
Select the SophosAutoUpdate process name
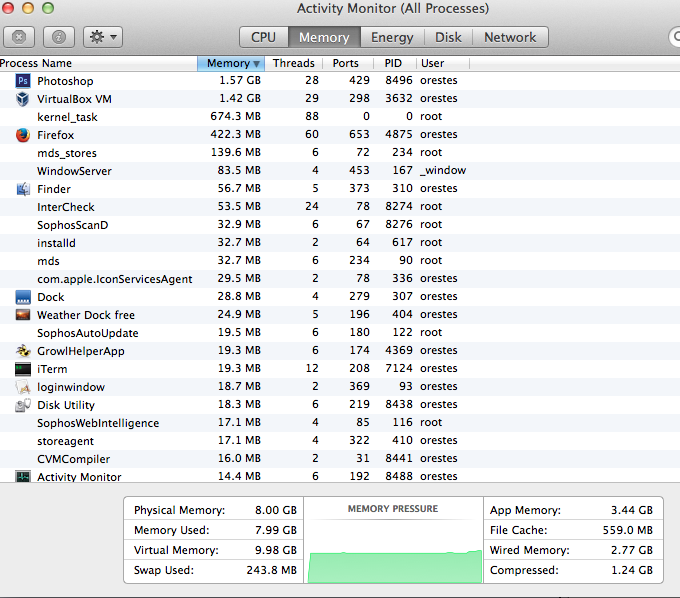(88, 333)
